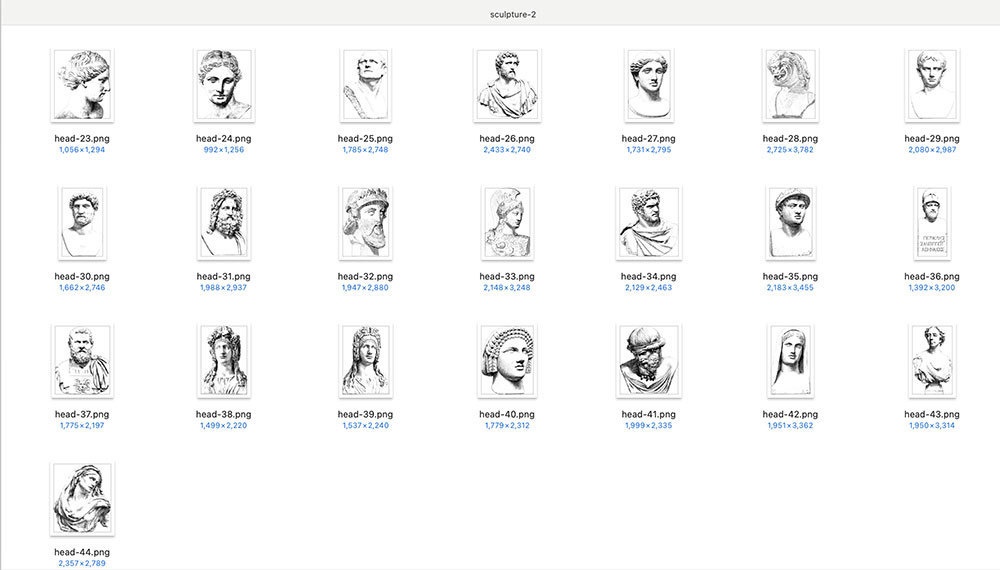Viewport: 1000px width, 570px height.
Task: Click the dimensions 2,183×3,455
Action: [790, 288]
